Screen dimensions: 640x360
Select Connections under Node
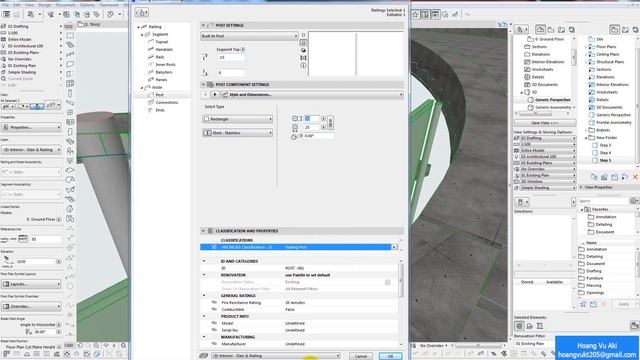pyautogui.click(x=167, y=102)
